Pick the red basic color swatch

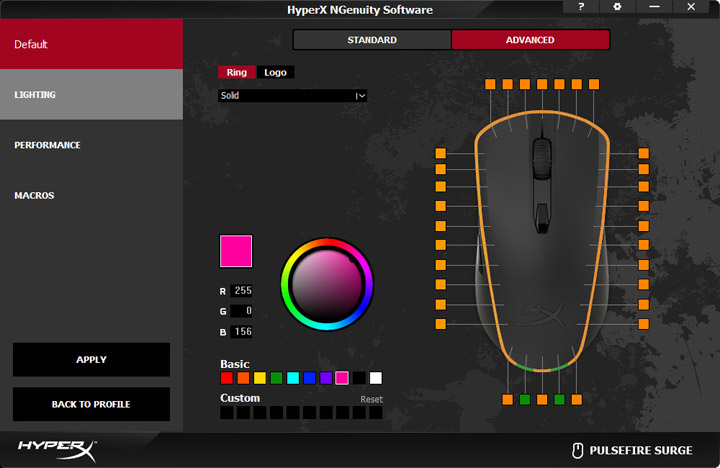pos(227,378)
